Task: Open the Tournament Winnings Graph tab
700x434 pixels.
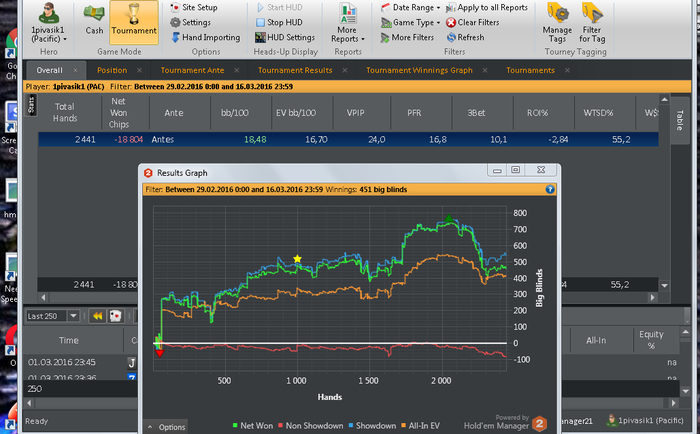Action: point(419,70)
